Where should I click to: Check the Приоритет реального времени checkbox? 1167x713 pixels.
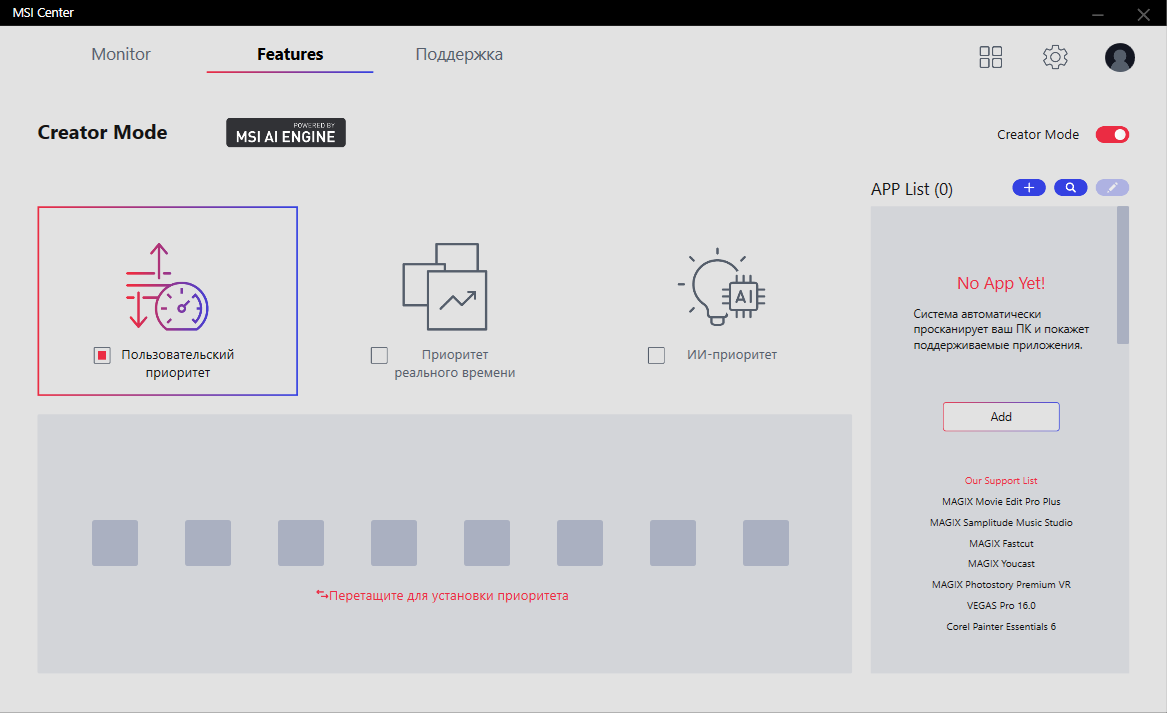click(380, 356)
